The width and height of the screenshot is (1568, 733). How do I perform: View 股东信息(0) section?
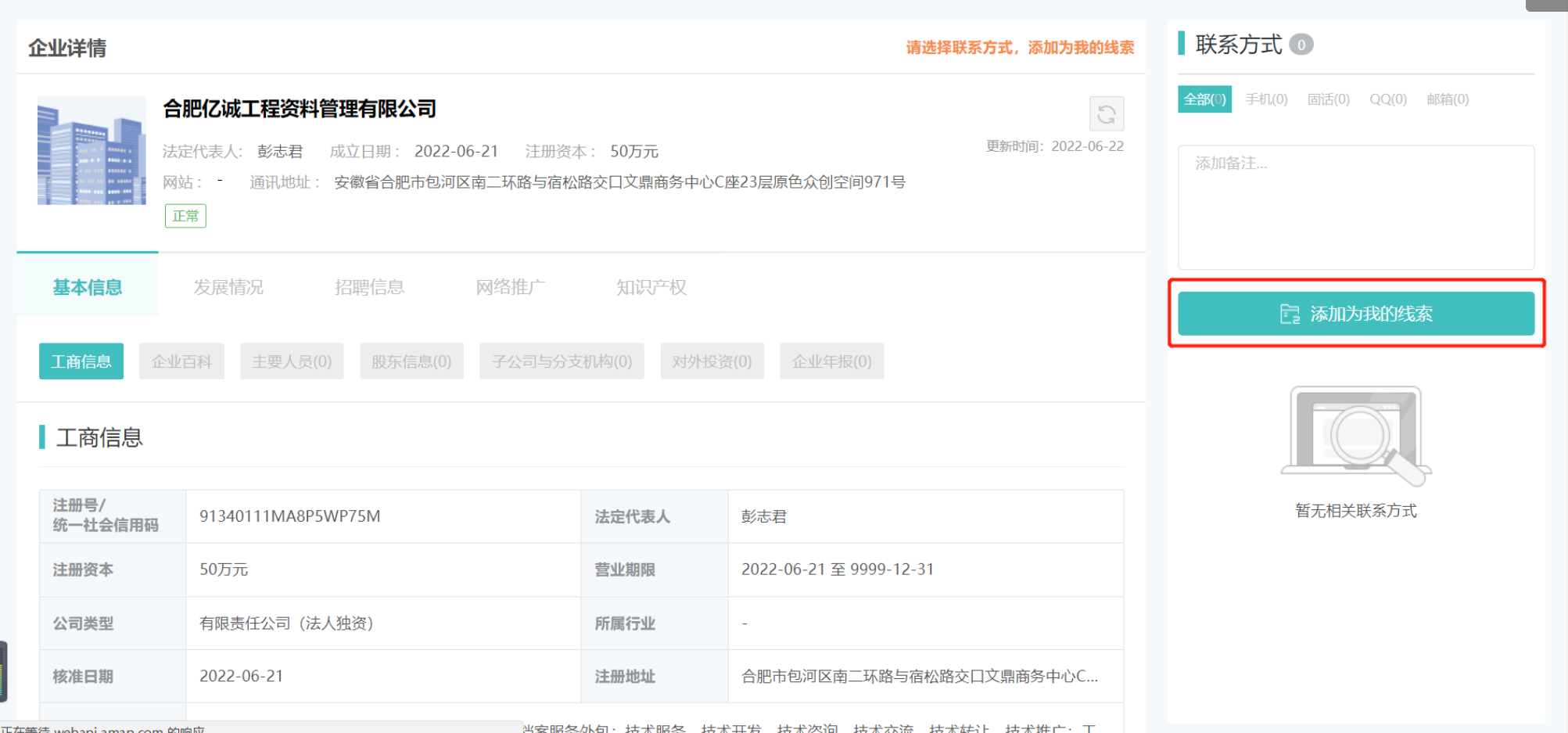pos(411,361)
